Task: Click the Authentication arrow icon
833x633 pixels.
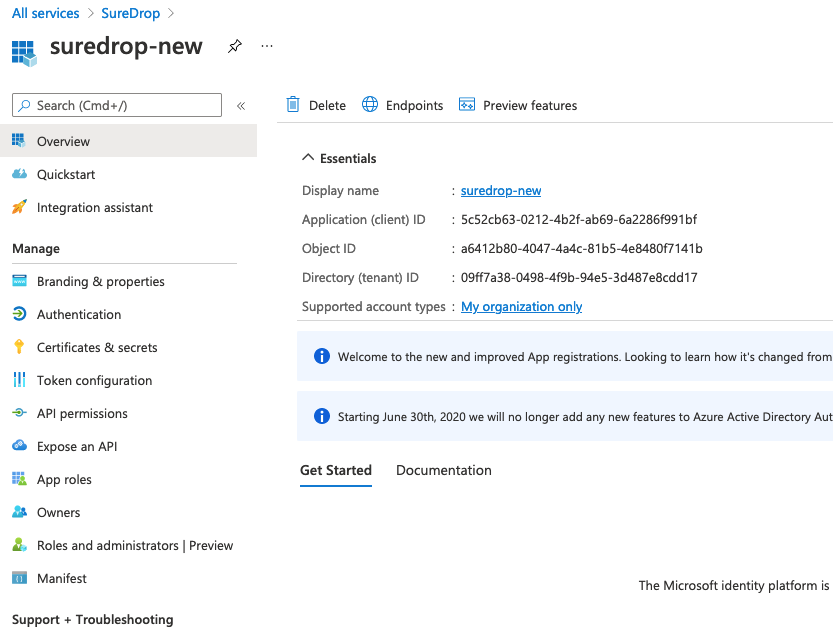Action: [x=19, y=314]
